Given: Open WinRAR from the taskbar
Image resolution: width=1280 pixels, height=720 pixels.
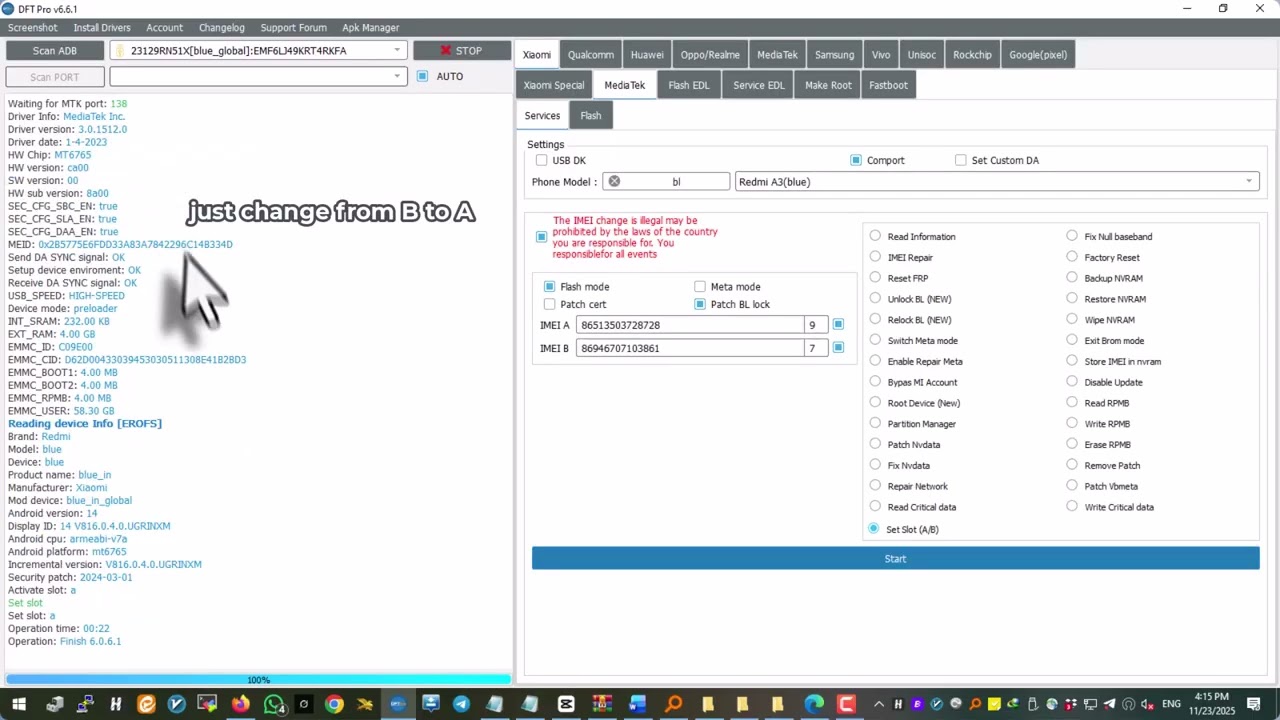Looking at the screenshot, I should (603, 705).
